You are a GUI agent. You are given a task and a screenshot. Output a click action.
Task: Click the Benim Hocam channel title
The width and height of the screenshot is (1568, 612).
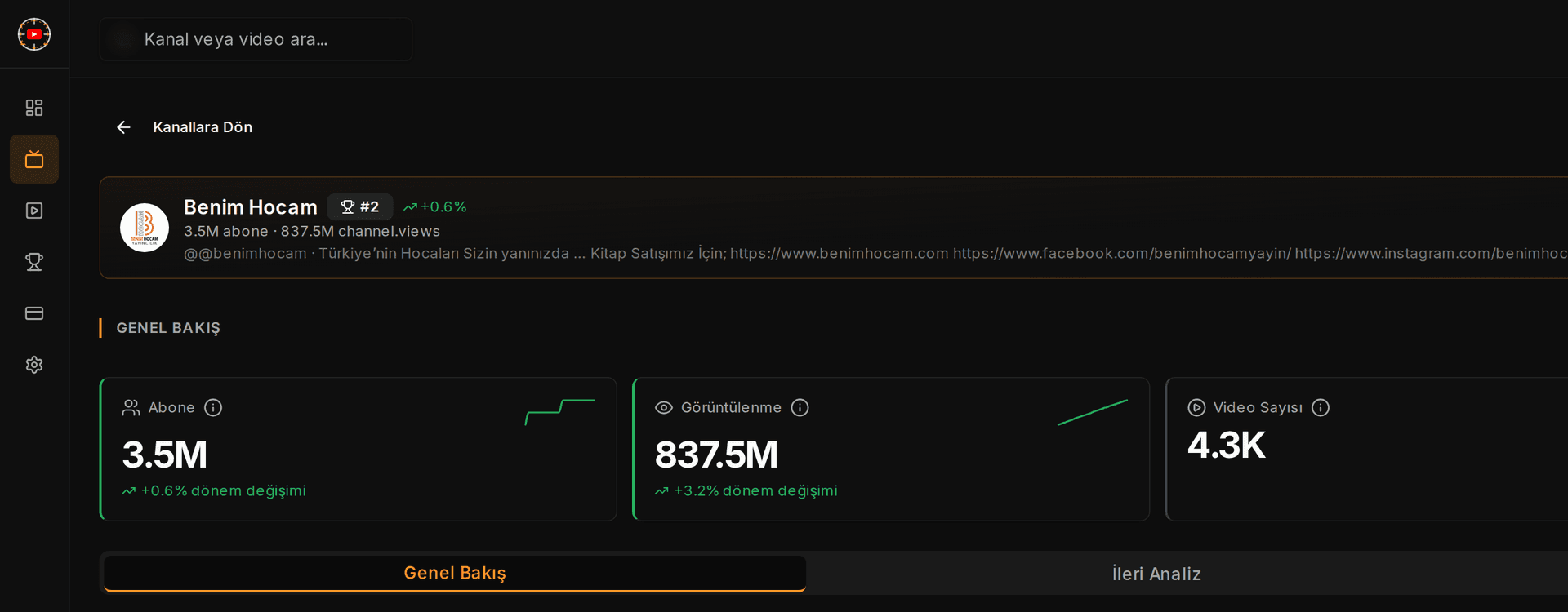[251, 207]
